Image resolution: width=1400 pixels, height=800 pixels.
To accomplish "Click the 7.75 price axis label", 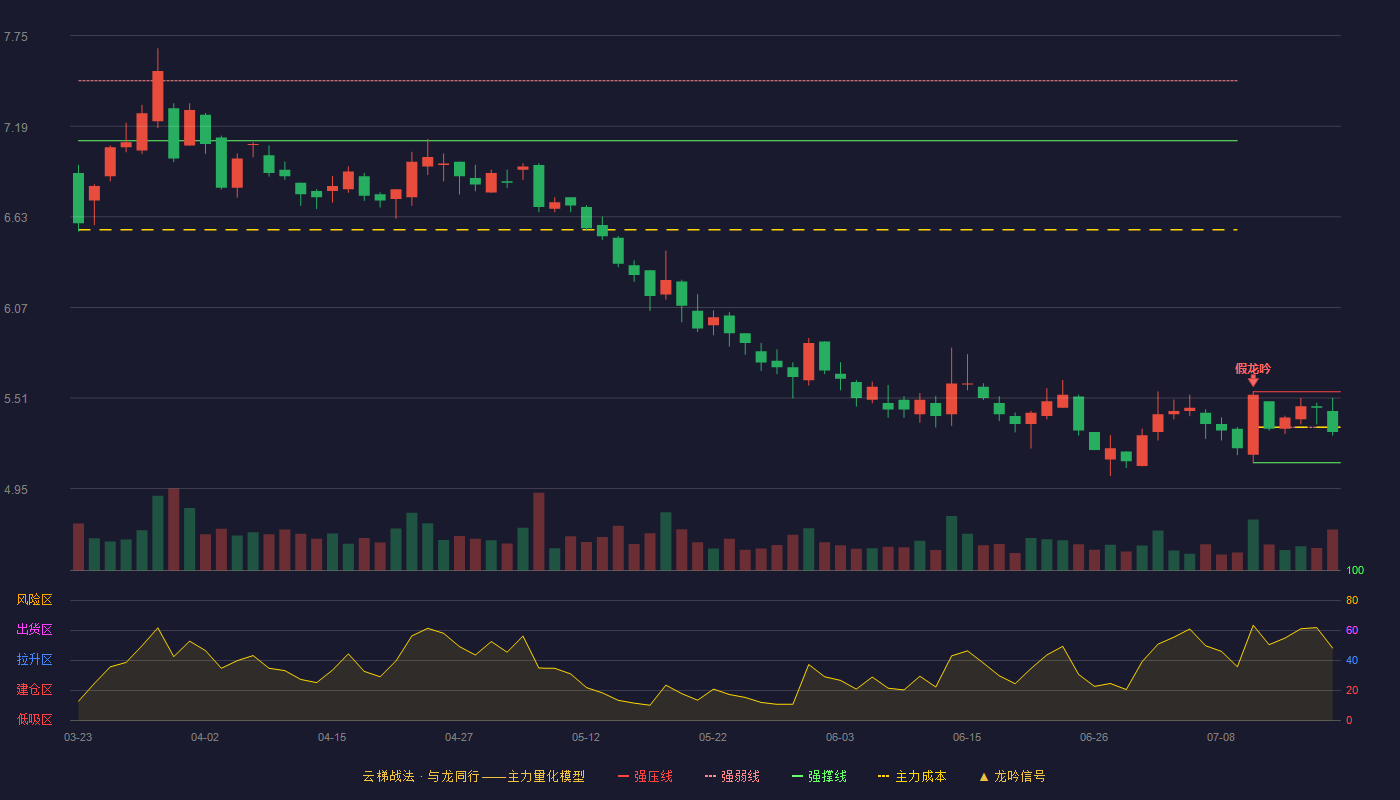I will point(16,37).
